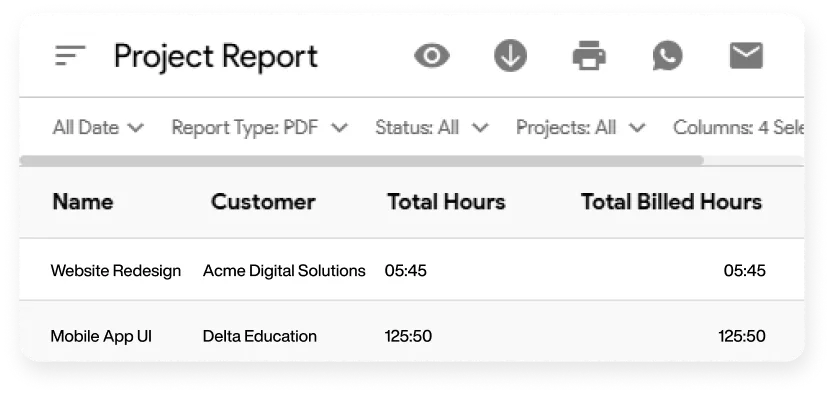The image size is (832, 394).
Task: Select the Website Redesign project name
Action: (116, 271)
